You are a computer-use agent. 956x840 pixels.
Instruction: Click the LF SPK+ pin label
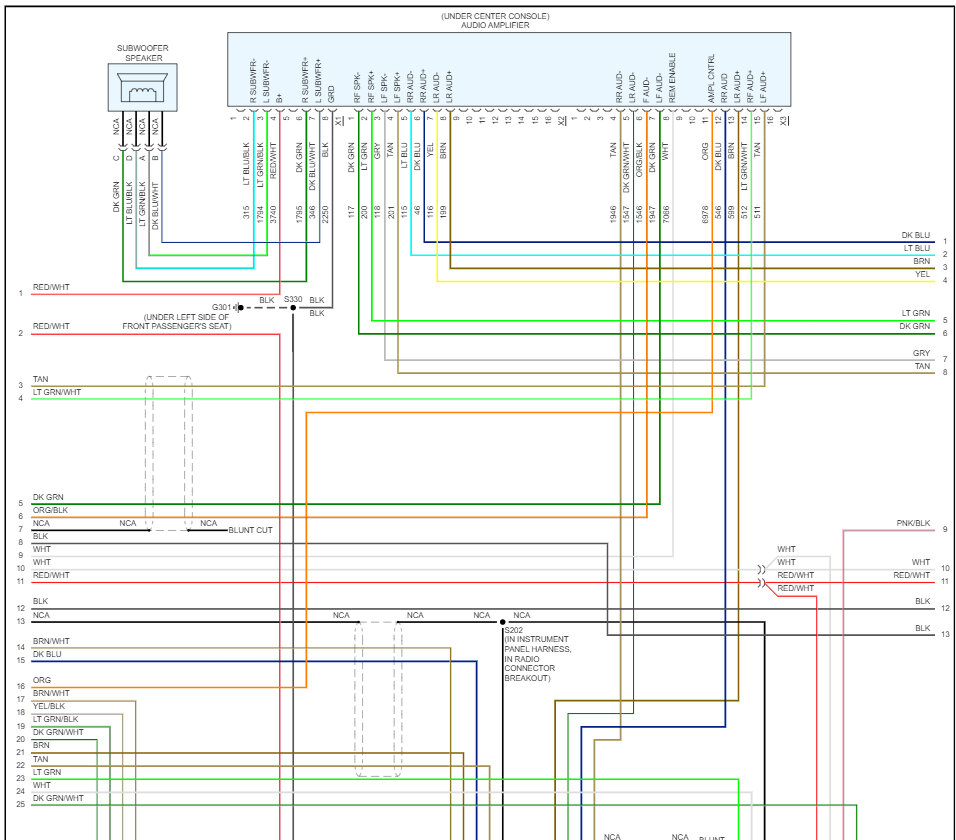(397, 88)
